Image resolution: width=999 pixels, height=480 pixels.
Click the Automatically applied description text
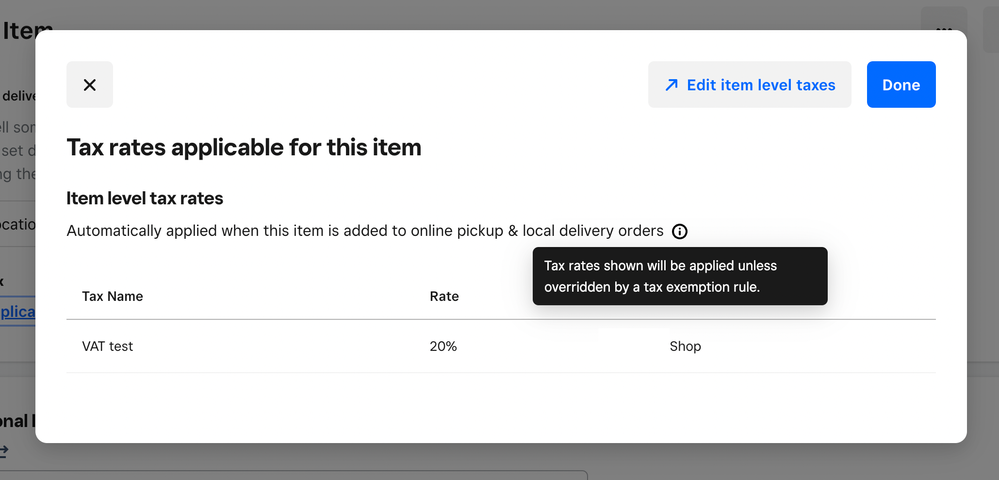coord(365,231)
